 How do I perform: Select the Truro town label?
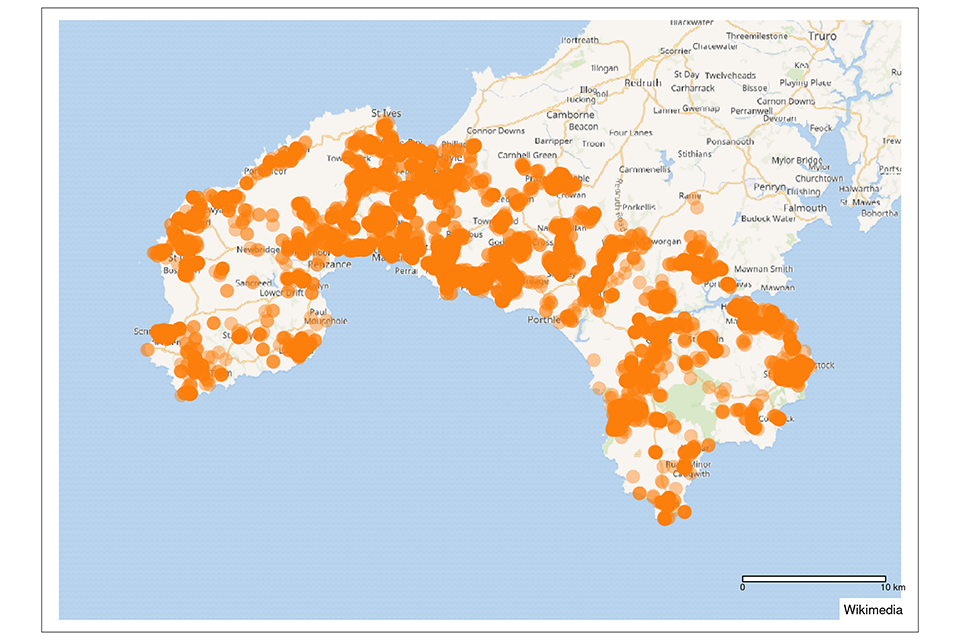(822, 36)
